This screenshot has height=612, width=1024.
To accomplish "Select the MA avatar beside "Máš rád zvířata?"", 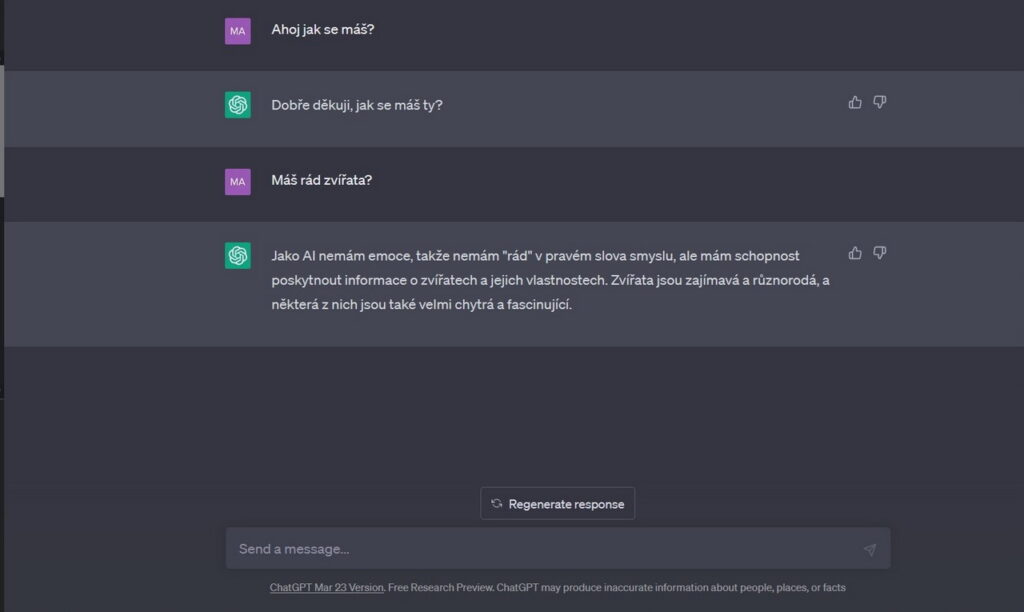I will [x=238, y=181].
